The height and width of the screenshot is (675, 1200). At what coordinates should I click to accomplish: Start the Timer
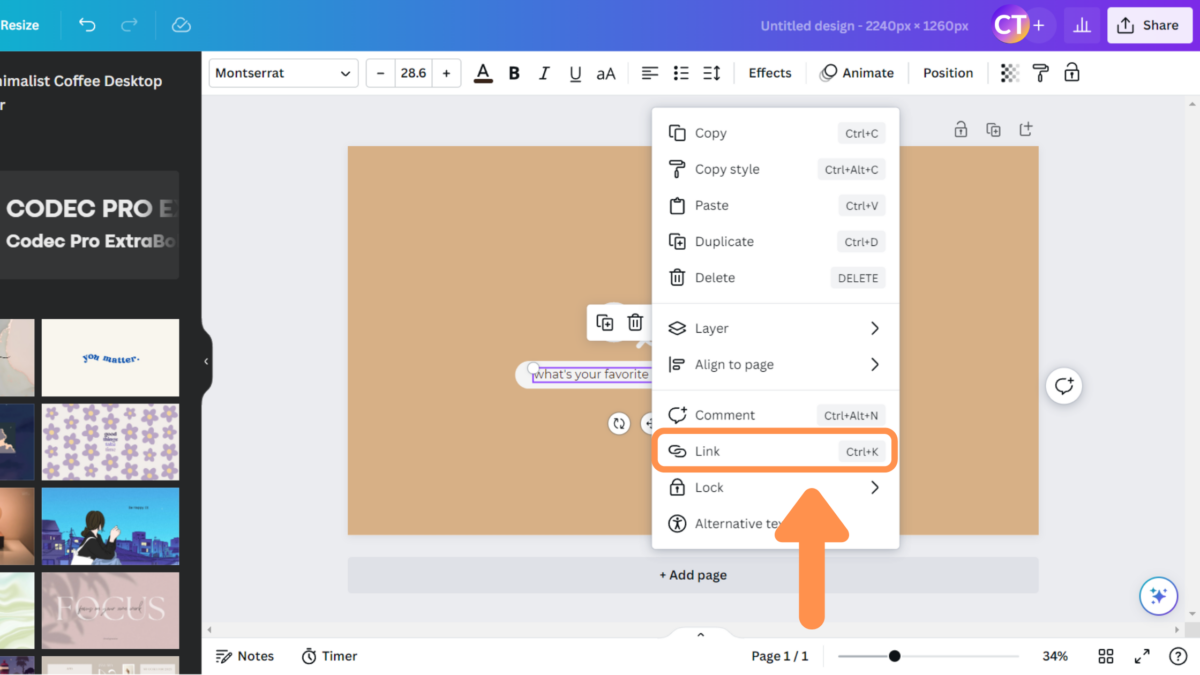coord(329,656)
